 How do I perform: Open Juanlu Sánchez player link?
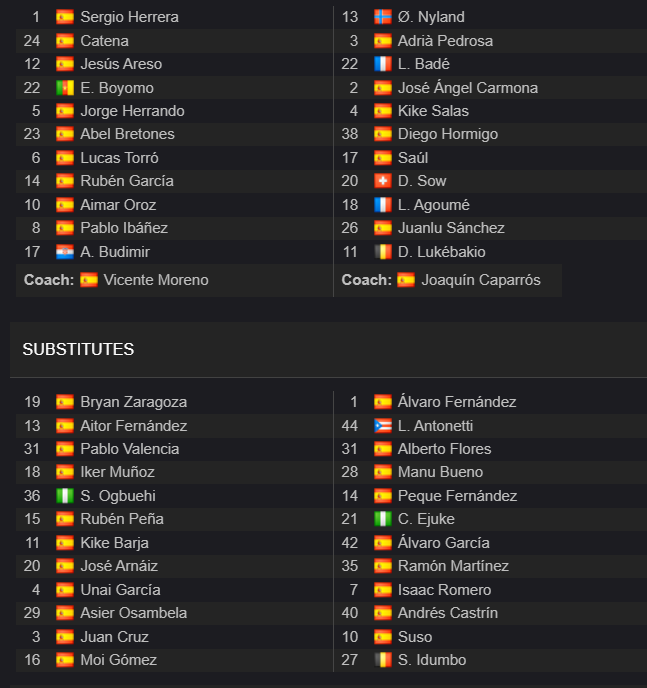coord(451,228)
